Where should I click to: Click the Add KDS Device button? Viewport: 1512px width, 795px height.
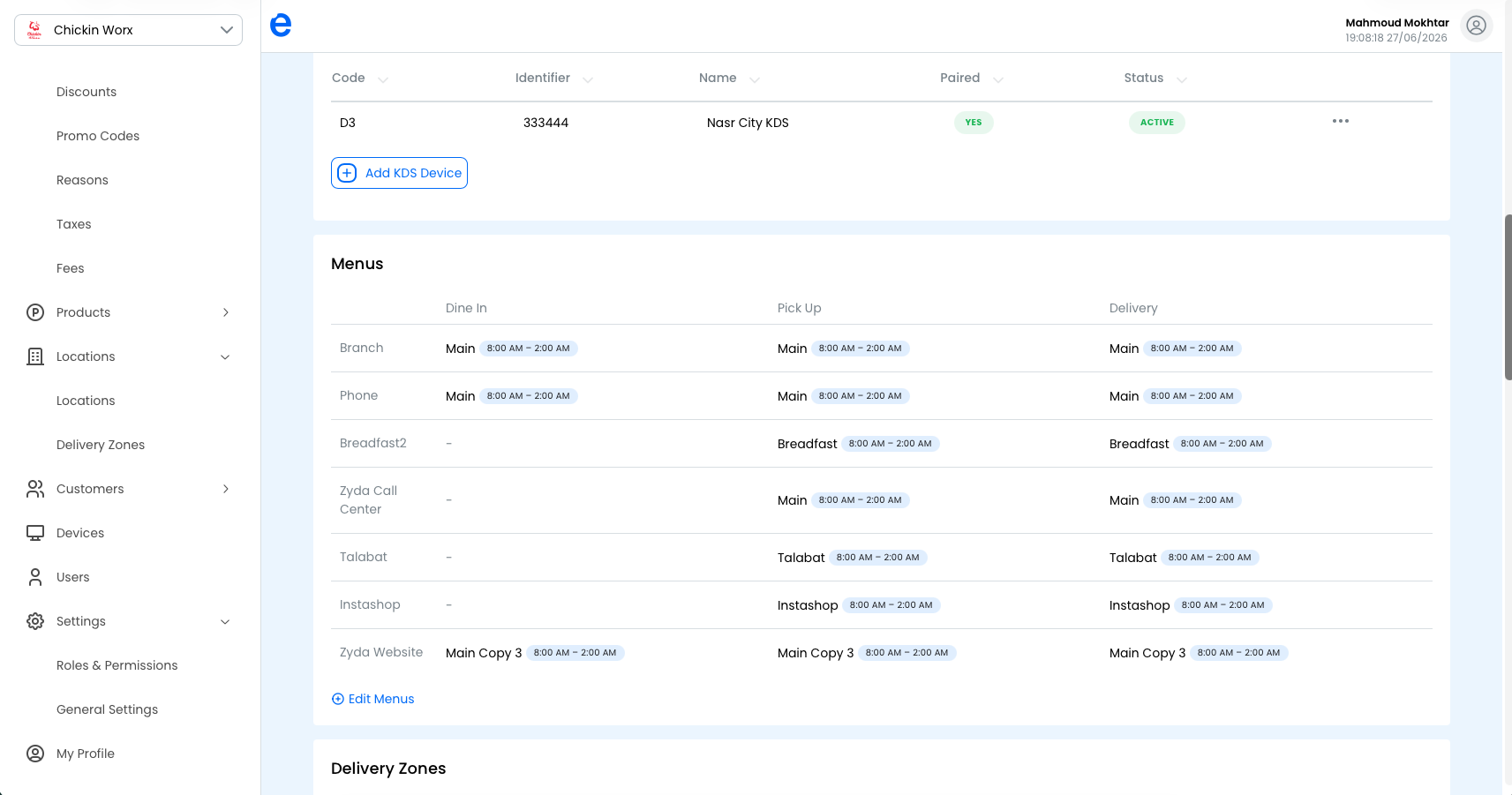(x=399, y=173)
